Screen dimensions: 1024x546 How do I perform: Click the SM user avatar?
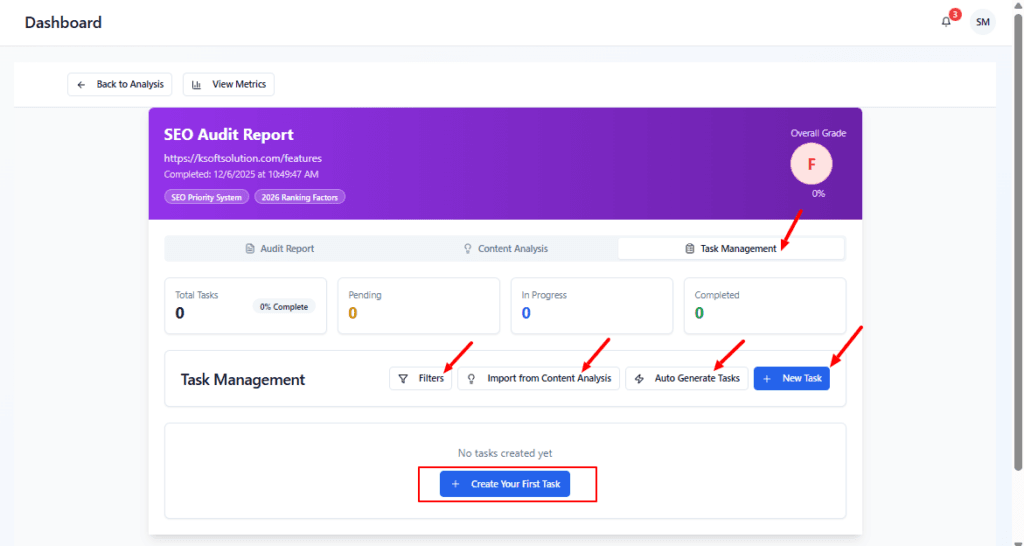tap(983, 22)
